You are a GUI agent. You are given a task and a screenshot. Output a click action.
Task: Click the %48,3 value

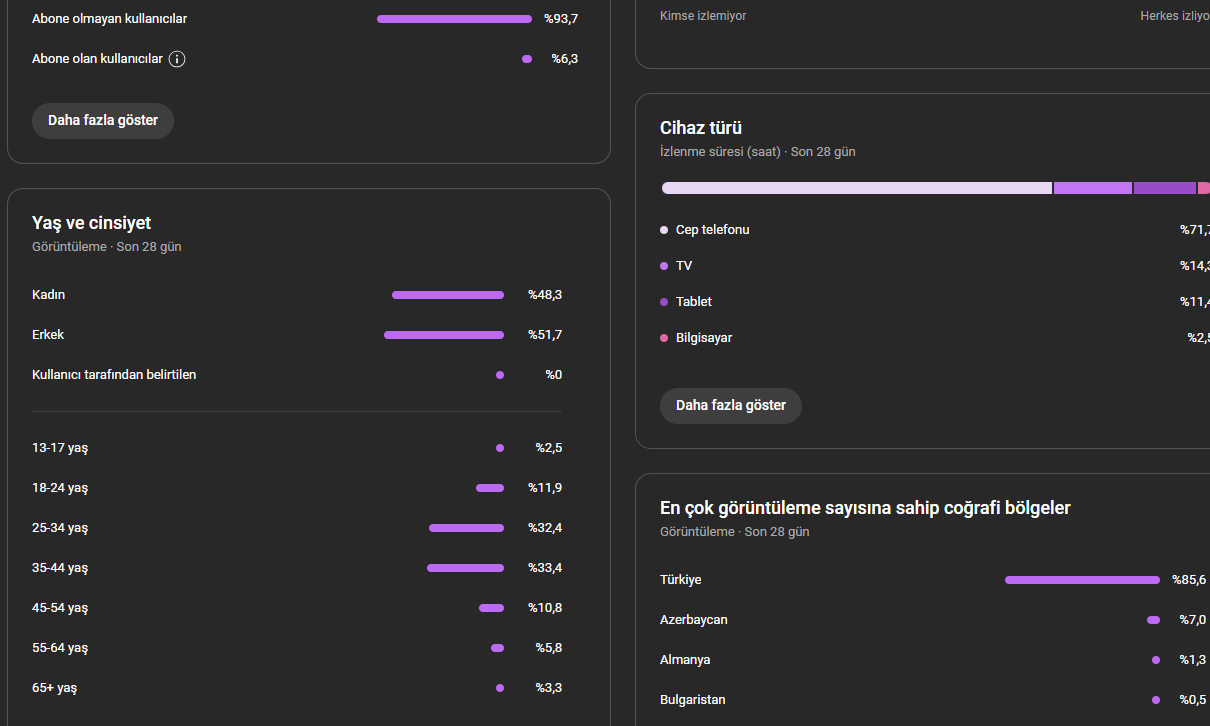[x=545, y=295]
